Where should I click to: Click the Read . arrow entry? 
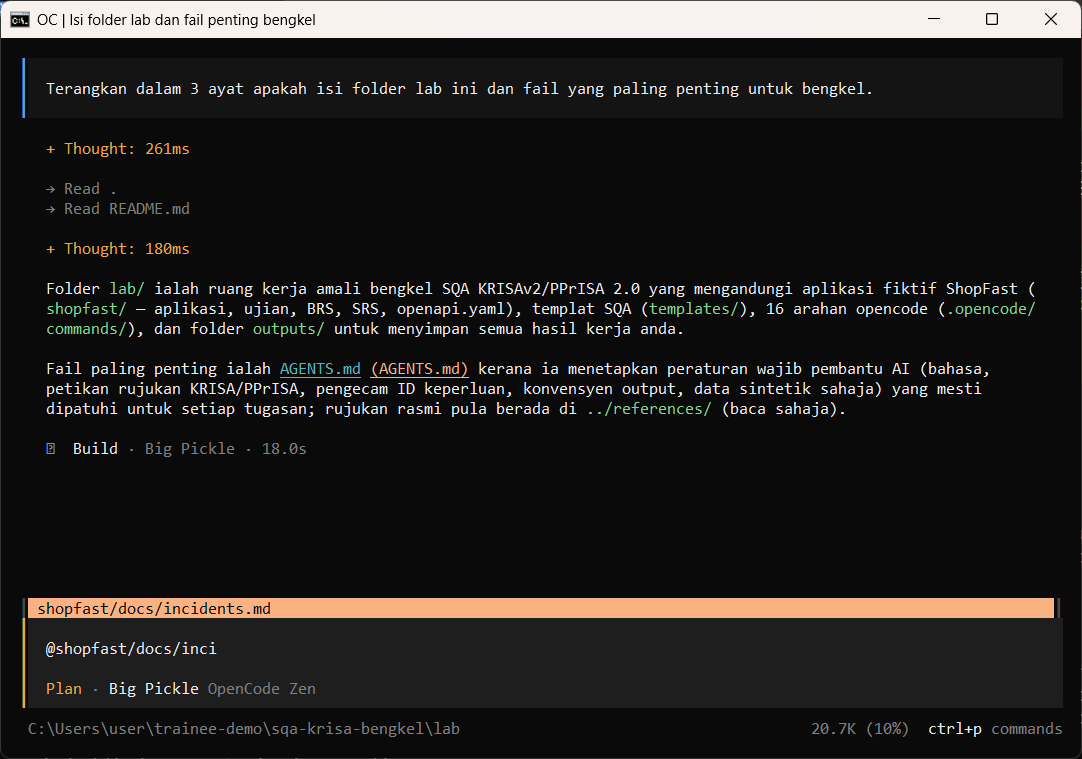[x=81, y=188]
